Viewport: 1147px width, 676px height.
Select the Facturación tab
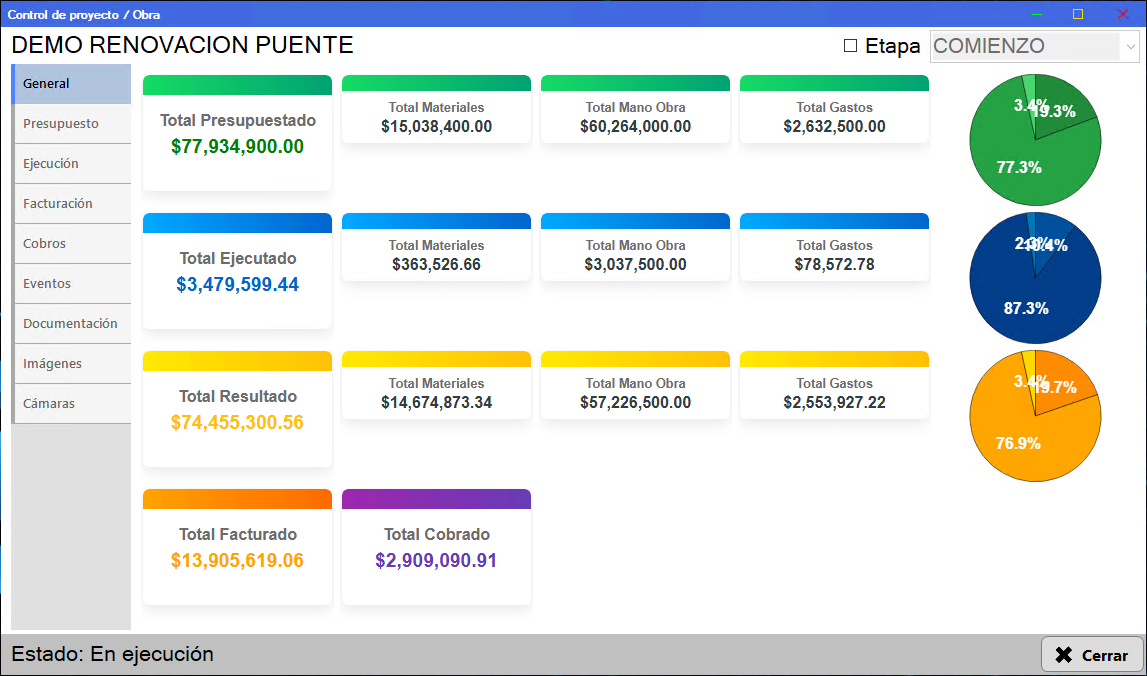(58, 204)
